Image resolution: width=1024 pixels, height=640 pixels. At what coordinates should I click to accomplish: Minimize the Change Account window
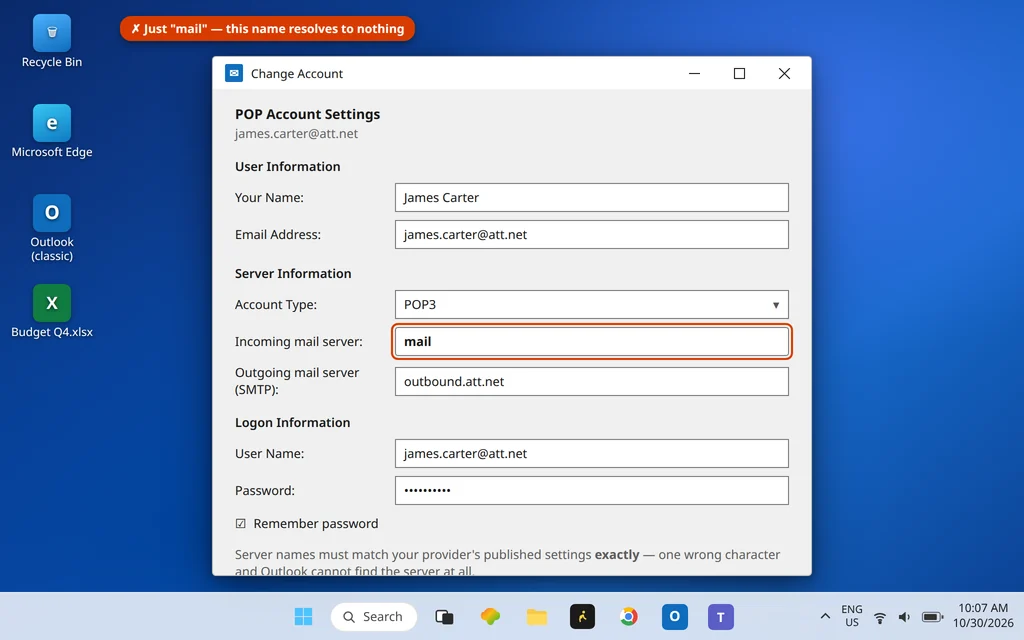point(694,73)
